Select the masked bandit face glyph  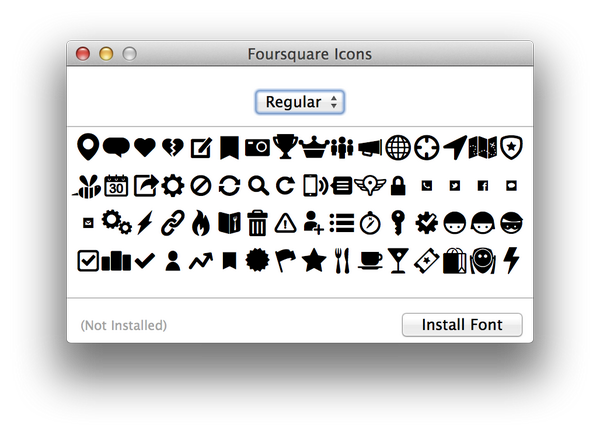pyautogui.click(x=511, y=223)
